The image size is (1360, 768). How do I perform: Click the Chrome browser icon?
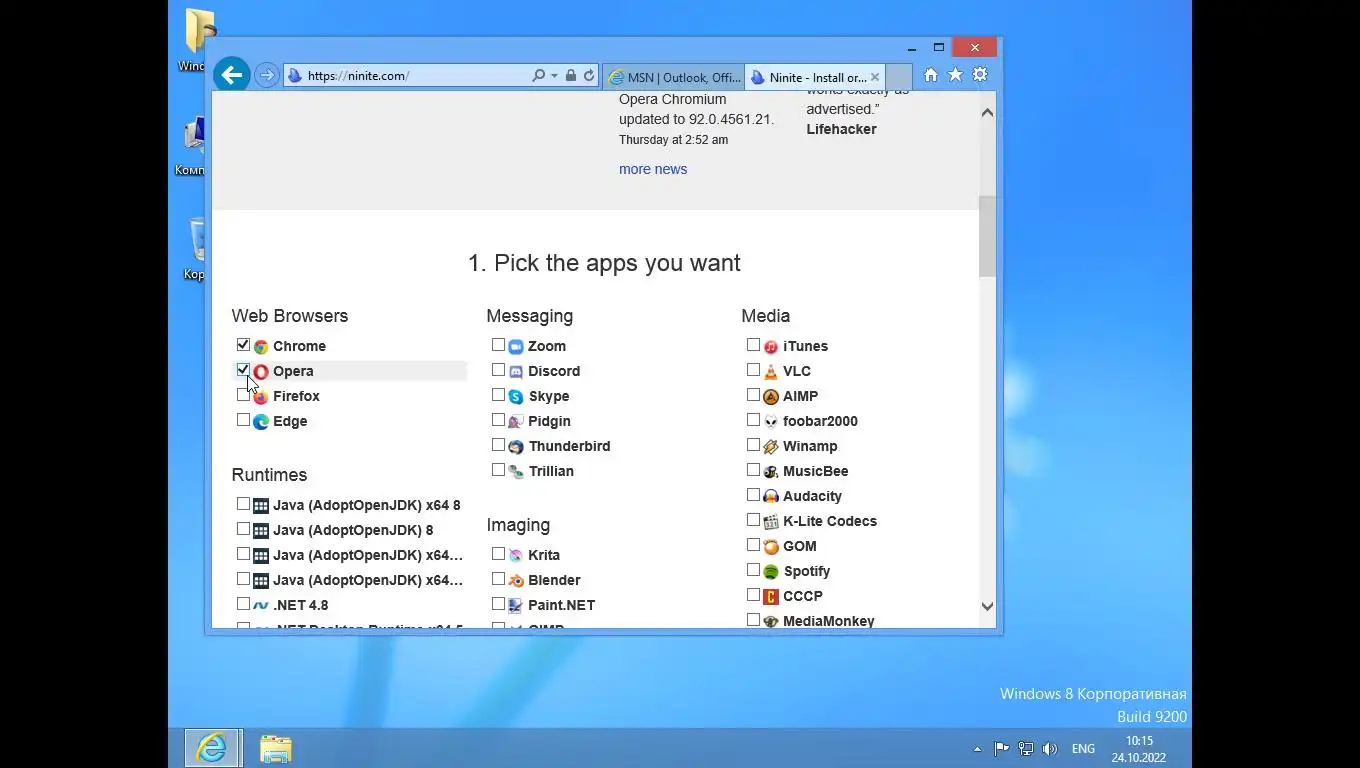click(261, 347)
